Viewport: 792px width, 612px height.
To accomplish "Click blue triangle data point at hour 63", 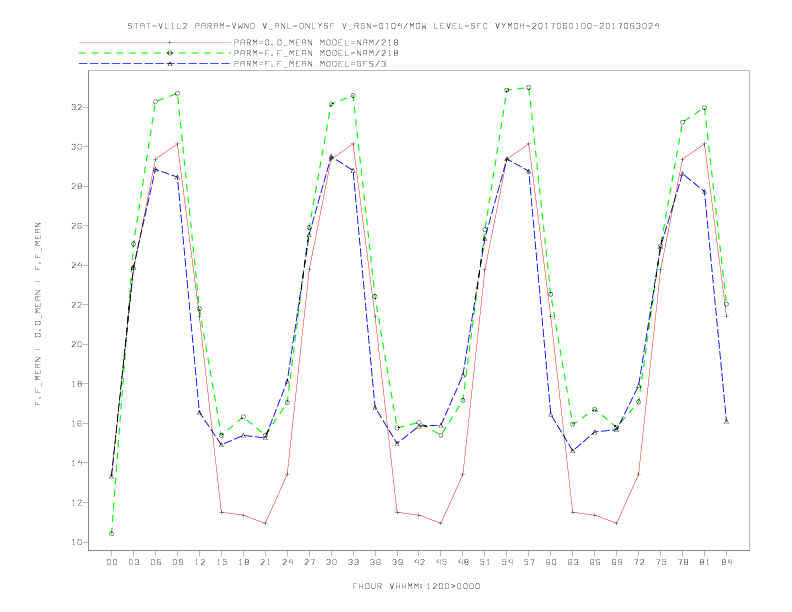I will point(573,451).
